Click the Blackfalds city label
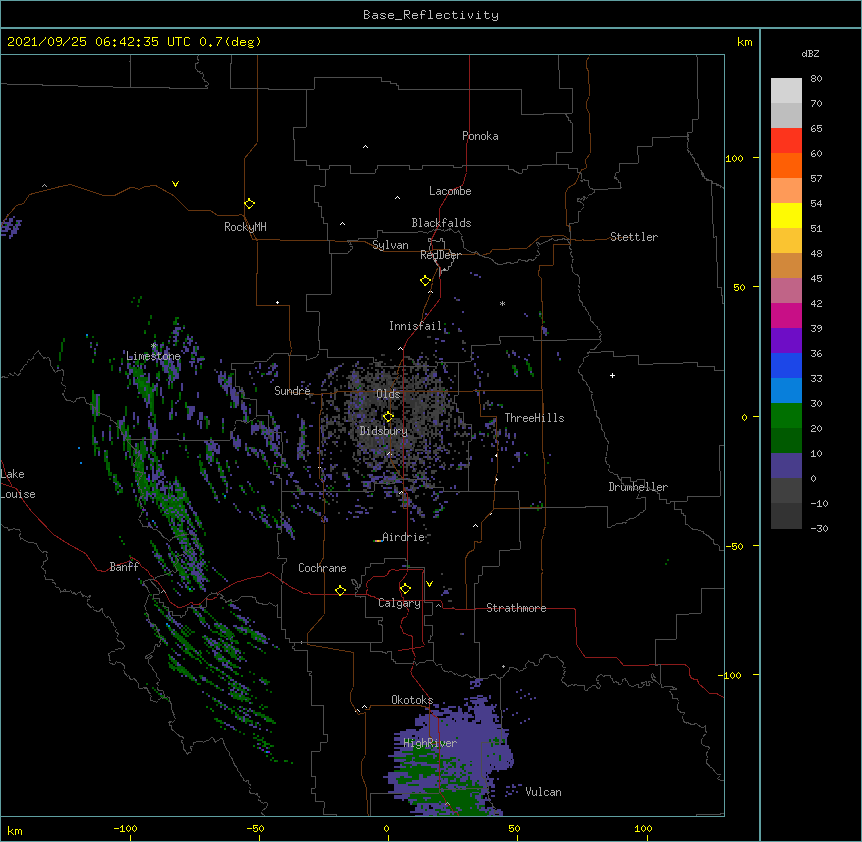862x842 pixels. tap(441, 223)
